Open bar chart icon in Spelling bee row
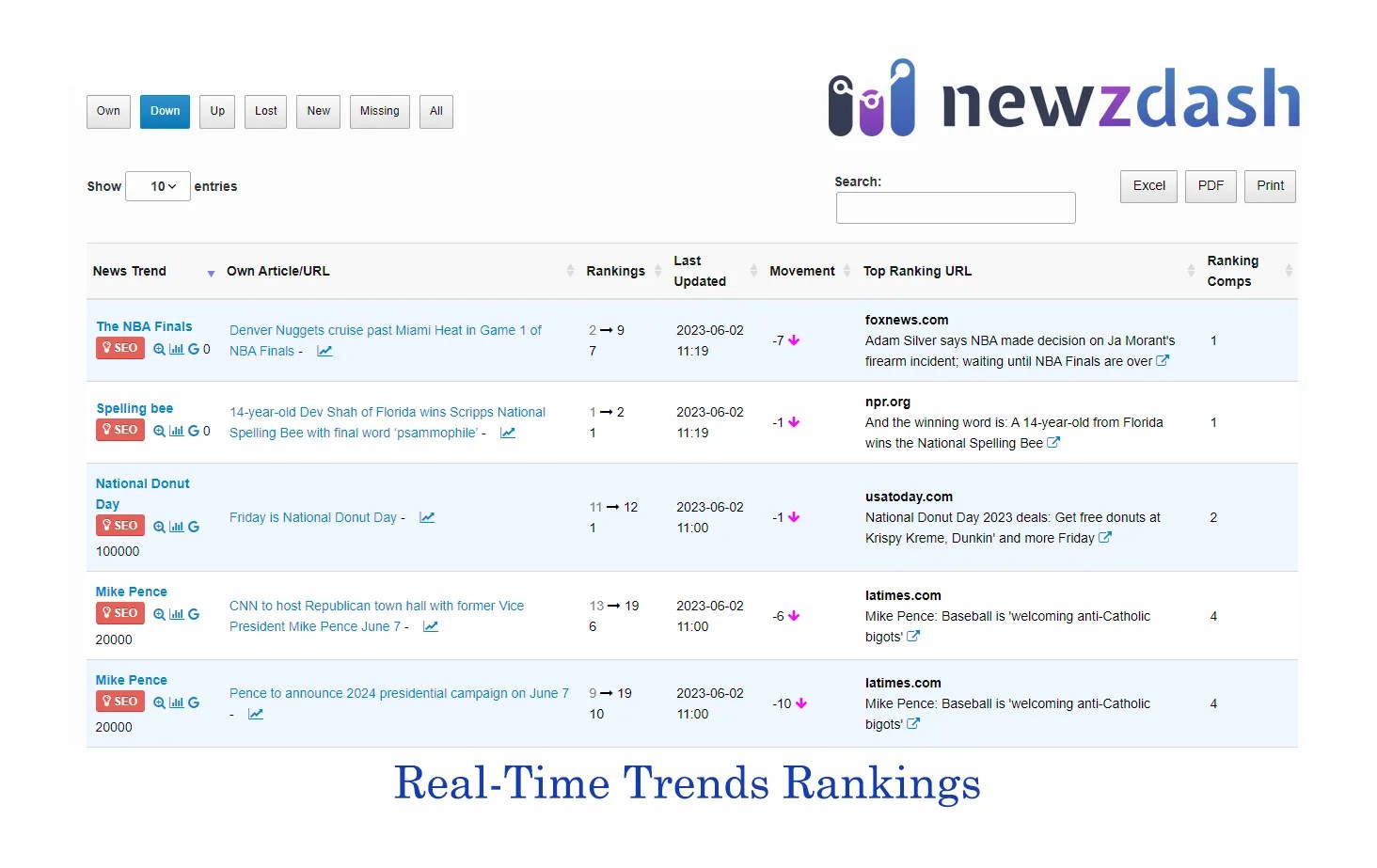 click(x=177, y=431)
